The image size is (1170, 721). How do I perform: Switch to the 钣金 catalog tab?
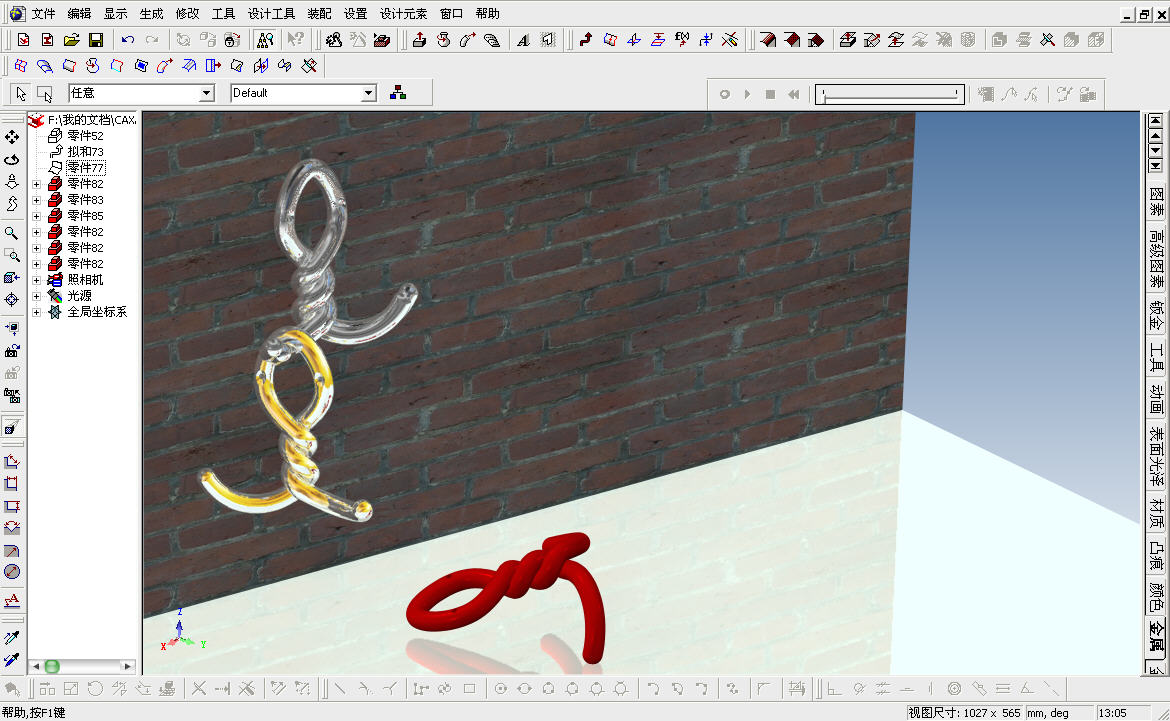tap(1156, 316)
